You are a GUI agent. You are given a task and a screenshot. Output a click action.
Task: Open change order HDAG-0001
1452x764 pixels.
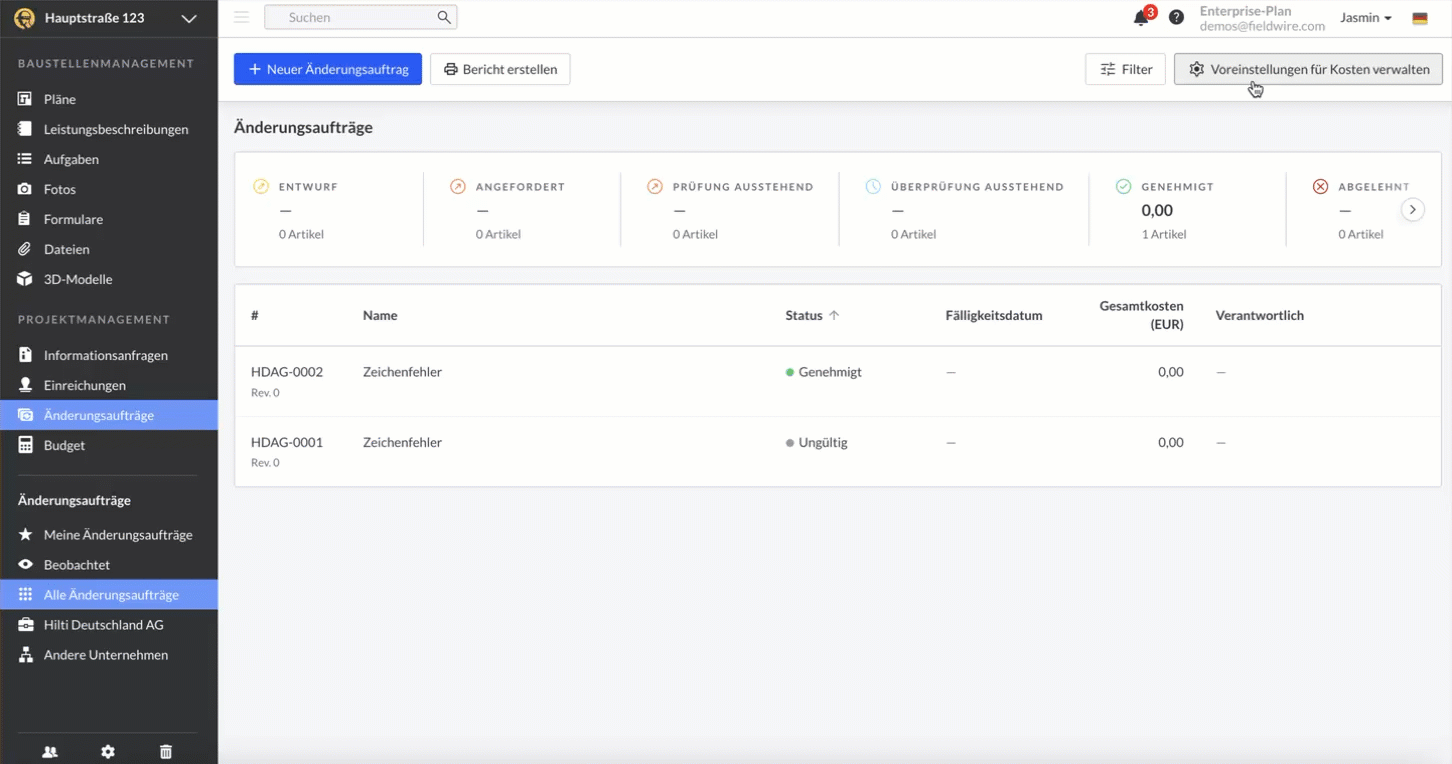click(x=287, y=442)
